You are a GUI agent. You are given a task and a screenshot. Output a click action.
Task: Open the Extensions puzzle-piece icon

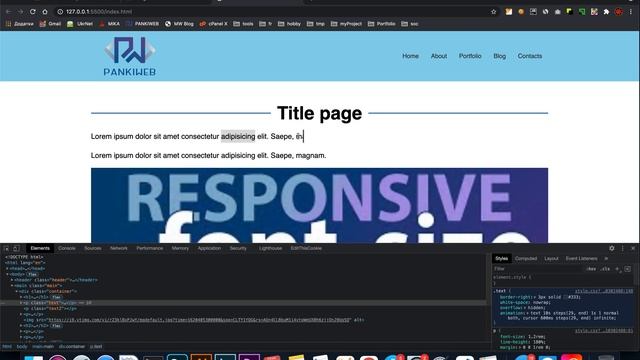[x=607, y=12]
